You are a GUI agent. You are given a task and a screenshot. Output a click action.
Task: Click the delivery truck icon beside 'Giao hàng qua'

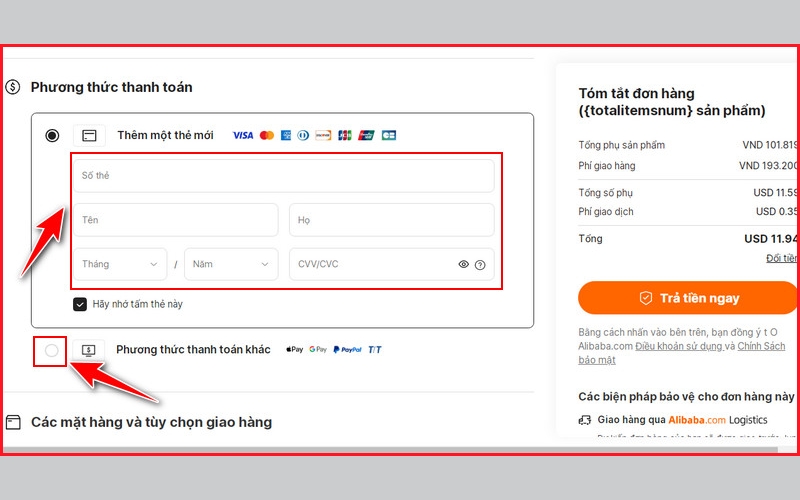pyautogui.click(x=585, y=420)
